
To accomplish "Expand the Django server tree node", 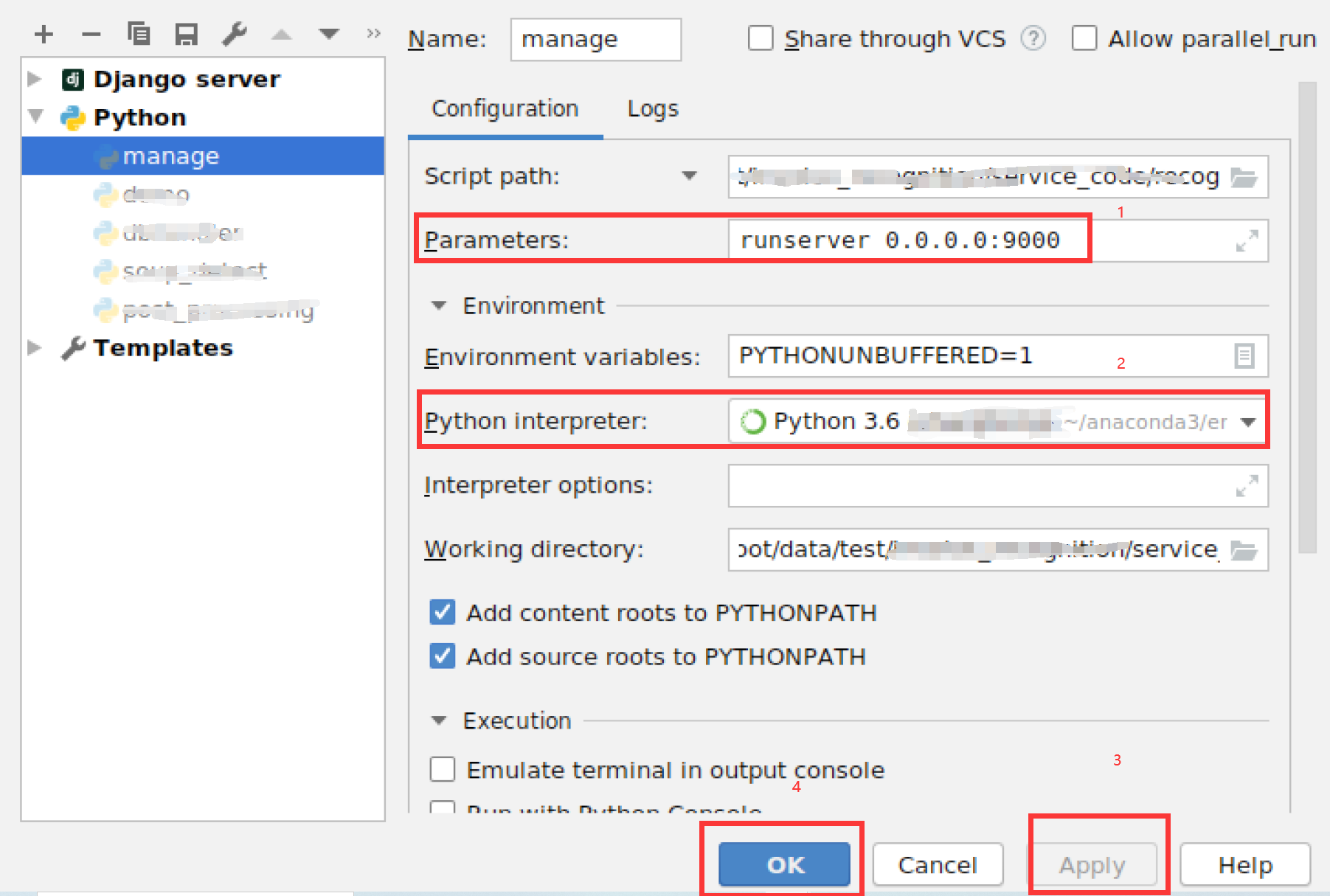I will 34,79.
